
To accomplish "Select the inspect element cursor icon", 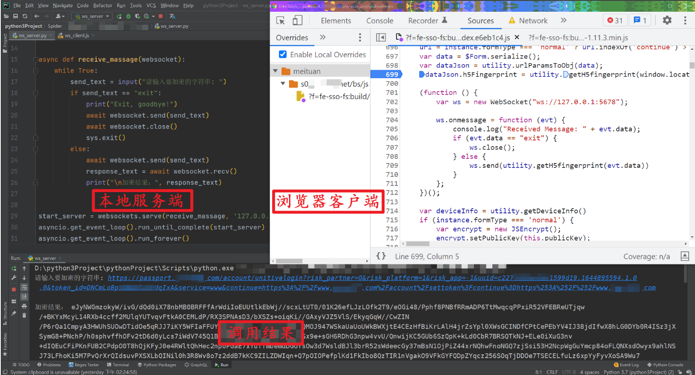I will tap(280, 20).
